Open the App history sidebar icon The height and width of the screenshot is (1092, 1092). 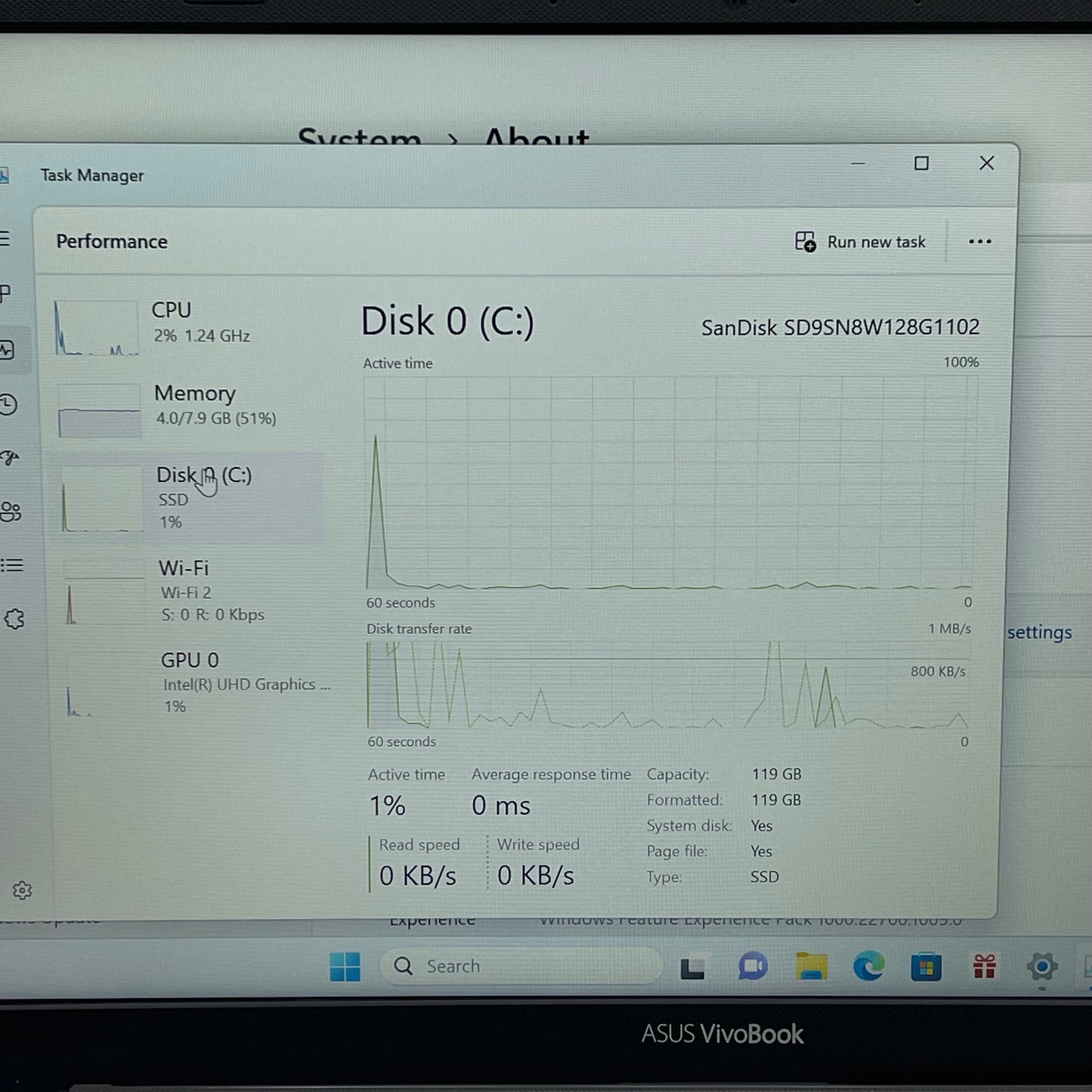click(8, 404)
